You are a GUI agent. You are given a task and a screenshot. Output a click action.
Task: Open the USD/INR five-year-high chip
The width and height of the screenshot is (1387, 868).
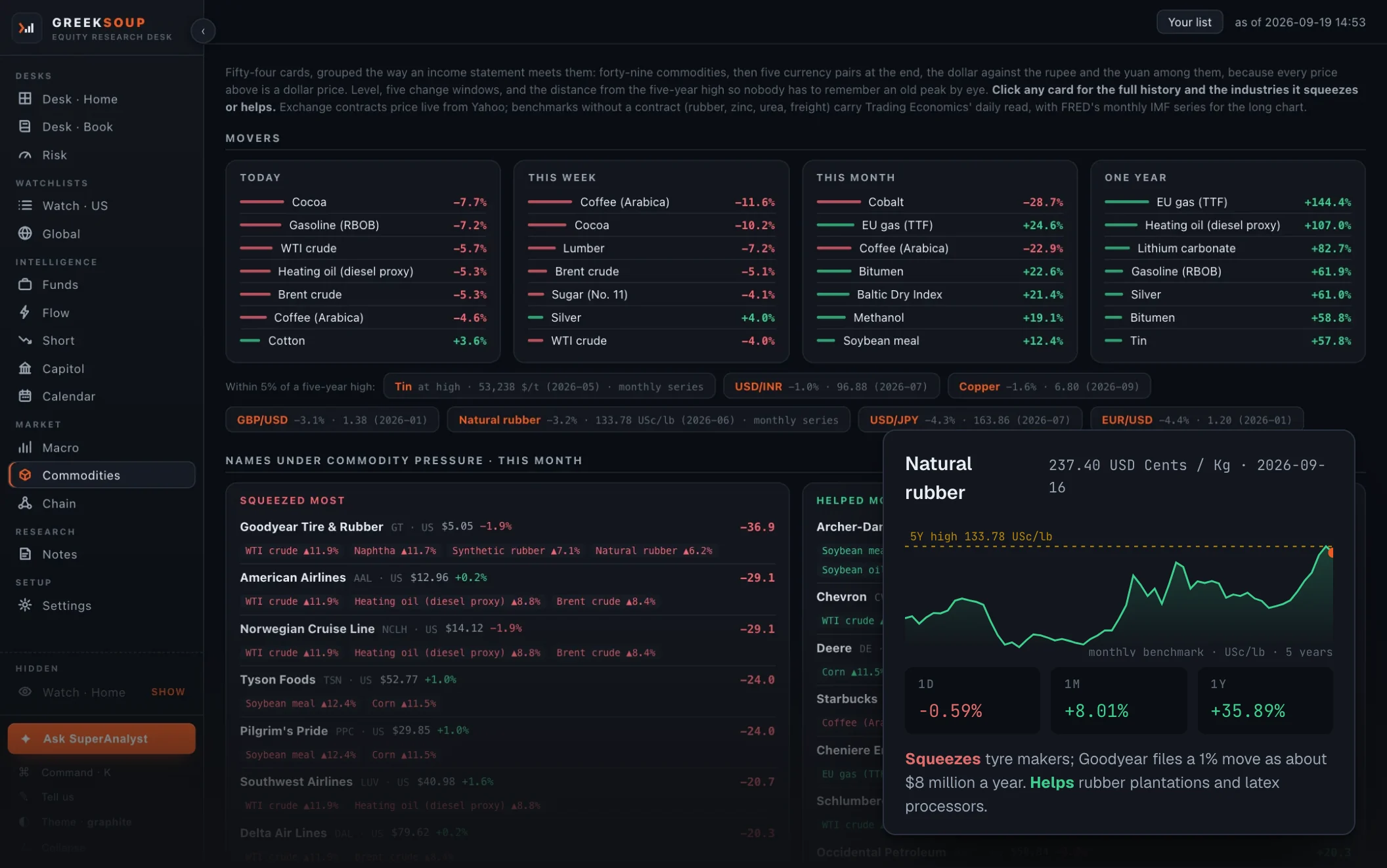click(831, 387)
